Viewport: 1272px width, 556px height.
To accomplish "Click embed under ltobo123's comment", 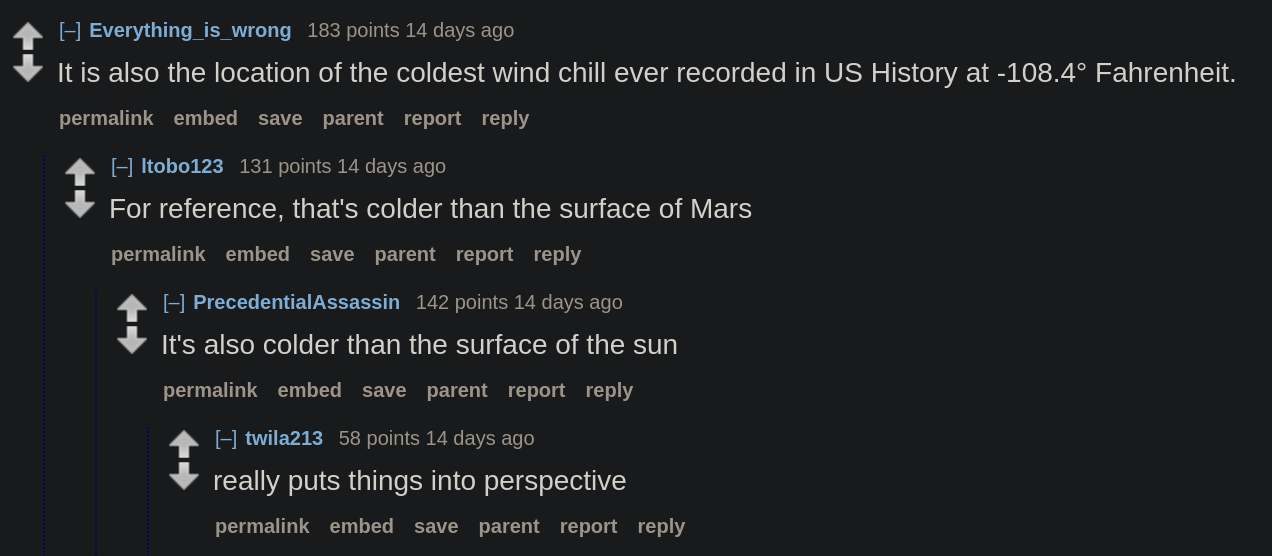I will pyautogui.click(x=257, y=254).
